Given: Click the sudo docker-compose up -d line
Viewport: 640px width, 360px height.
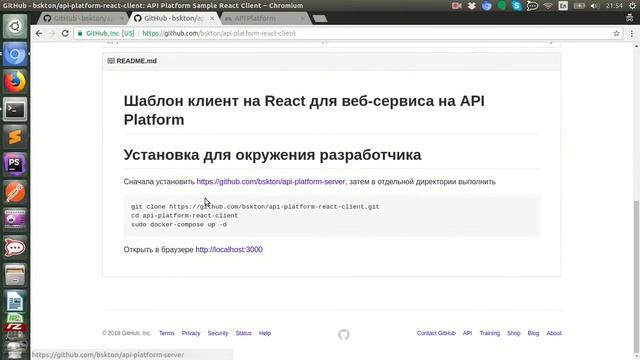Looking at the screenshot, I should click(179, 224).
